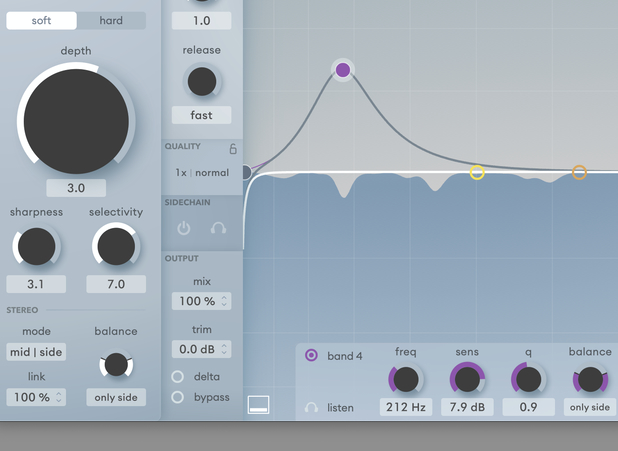Open the mix 100 % stepper
Screen dimensions: 618x451
coord(202,301)
